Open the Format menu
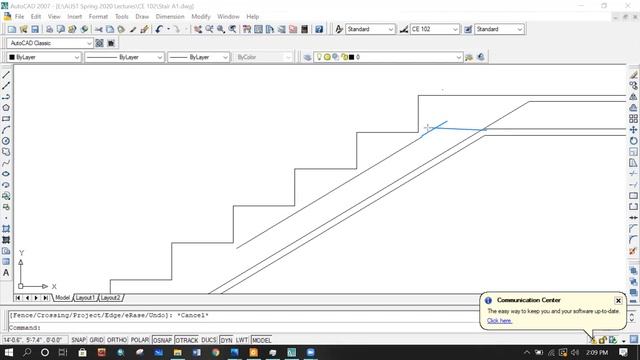This screenshot has height=360, width=640. (x=98, y=17)
